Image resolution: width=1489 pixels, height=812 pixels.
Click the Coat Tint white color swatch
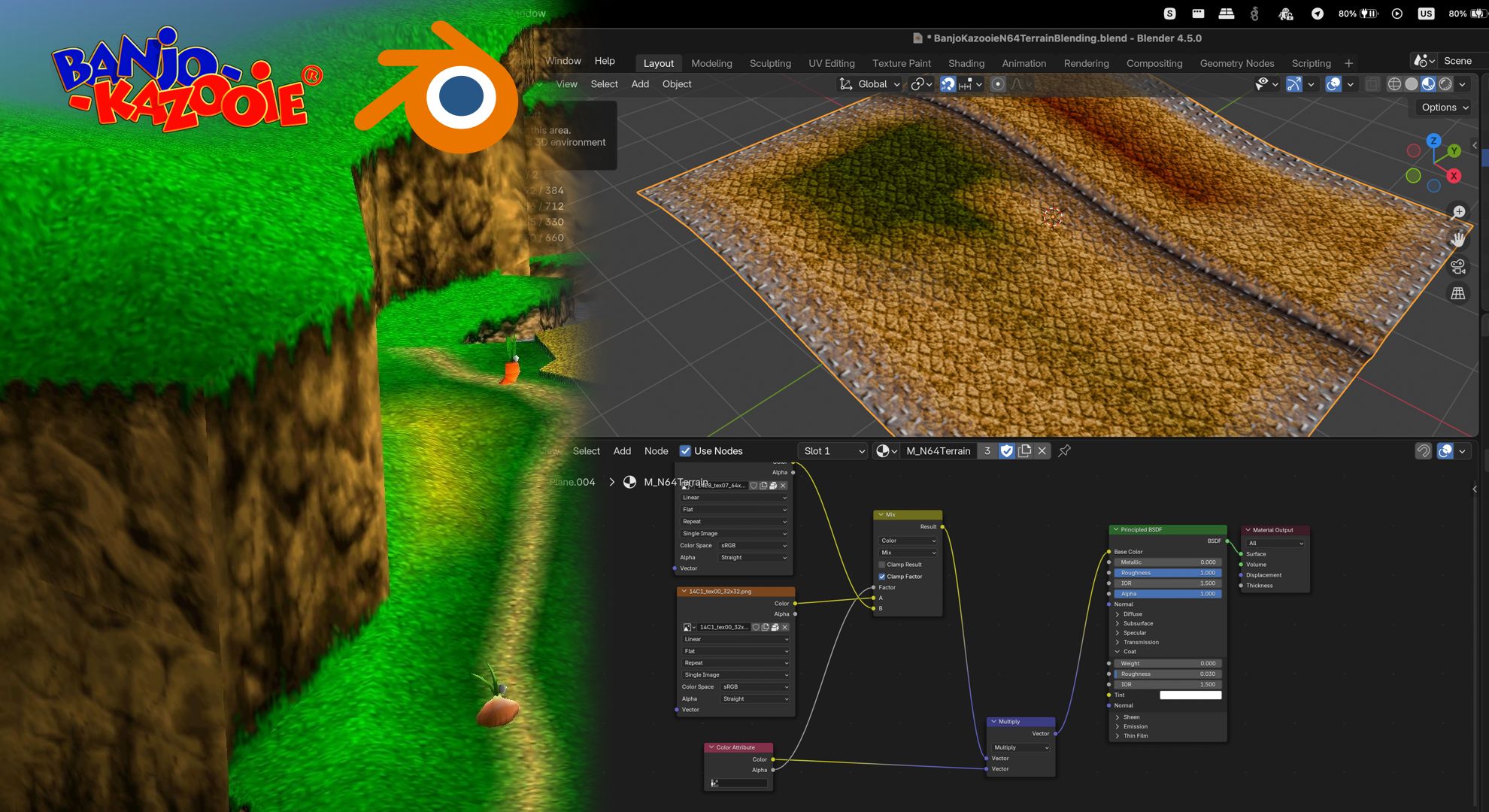pyautogui.click(x=1190, y=695)
